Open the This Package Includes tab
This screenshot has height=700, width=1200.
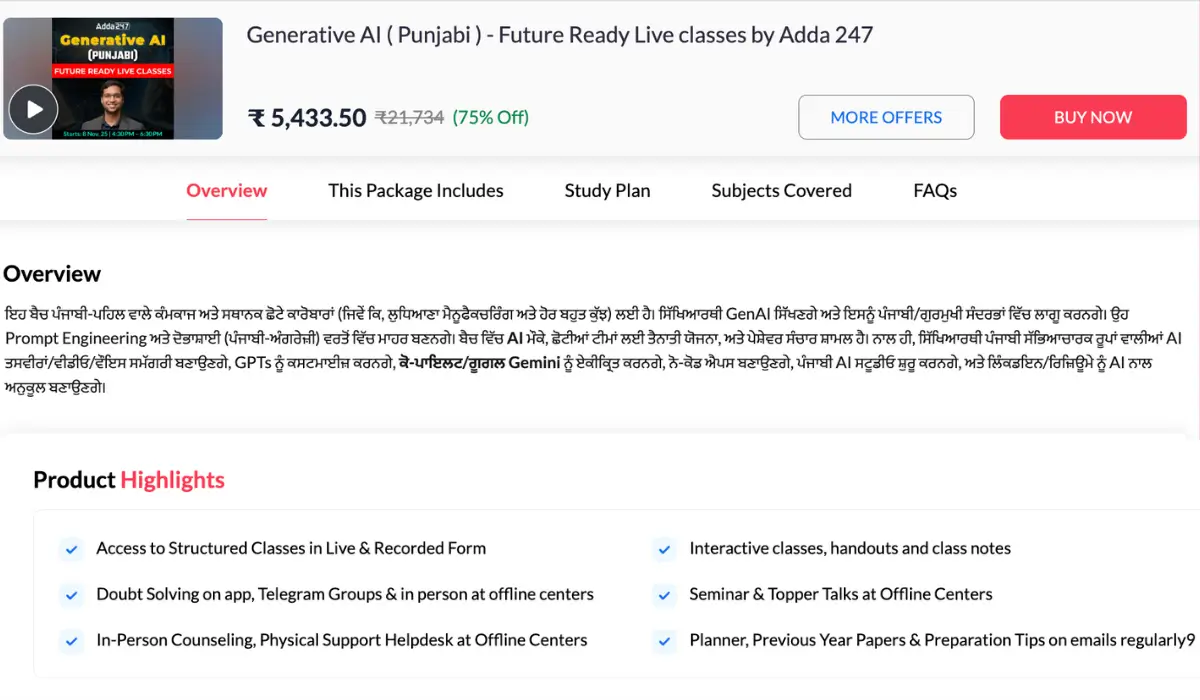[416, 190]
